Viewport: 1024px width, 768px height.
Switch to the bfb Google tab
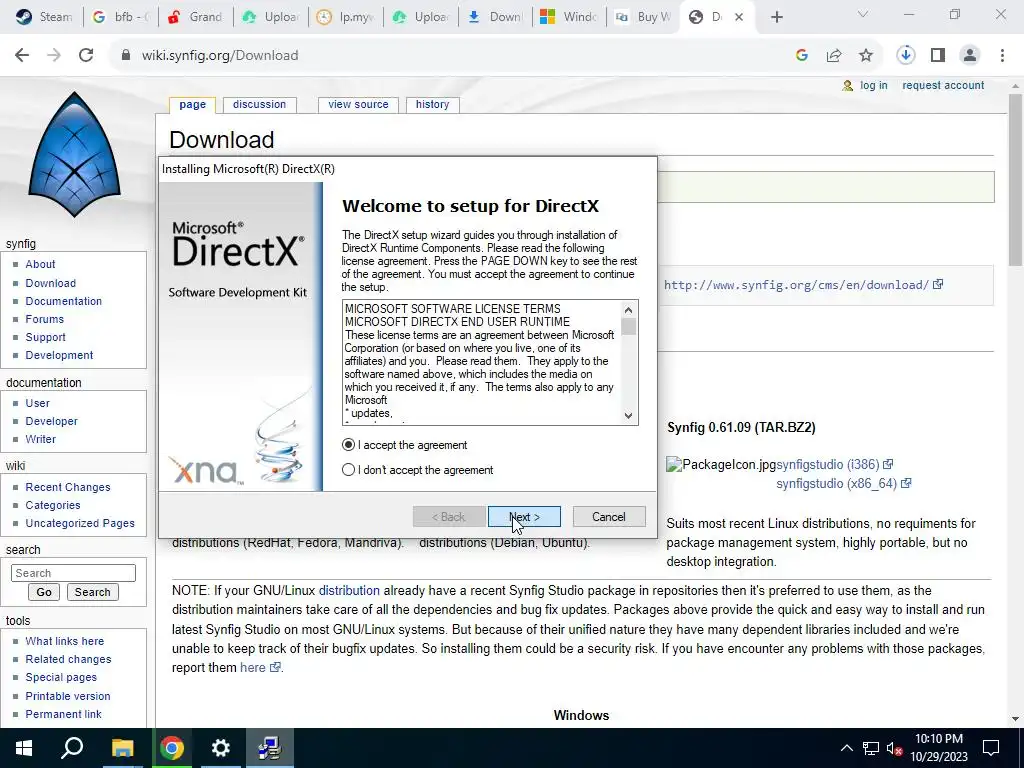(x=121, y=17)
